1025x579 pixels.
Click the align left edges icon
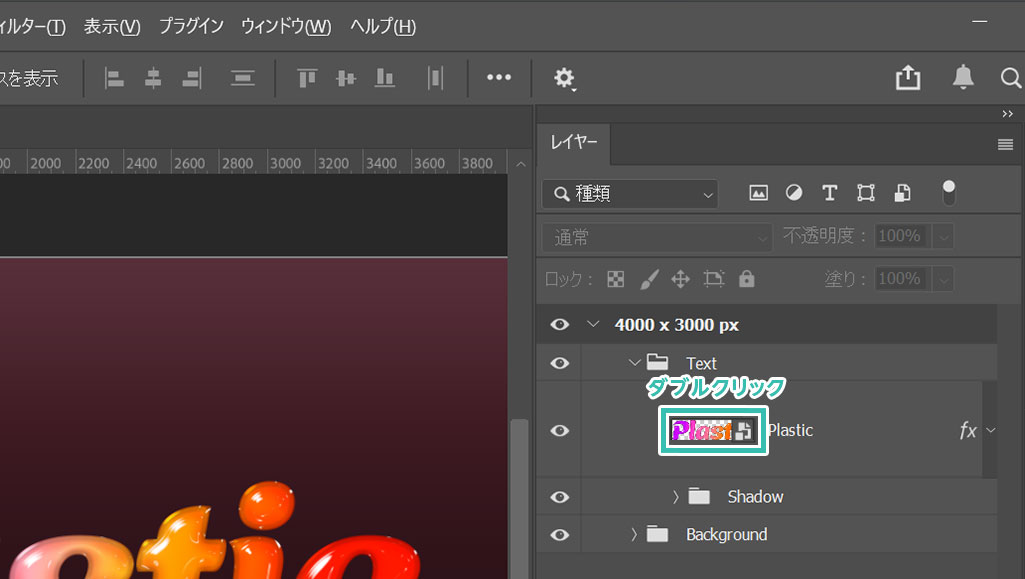115,78
